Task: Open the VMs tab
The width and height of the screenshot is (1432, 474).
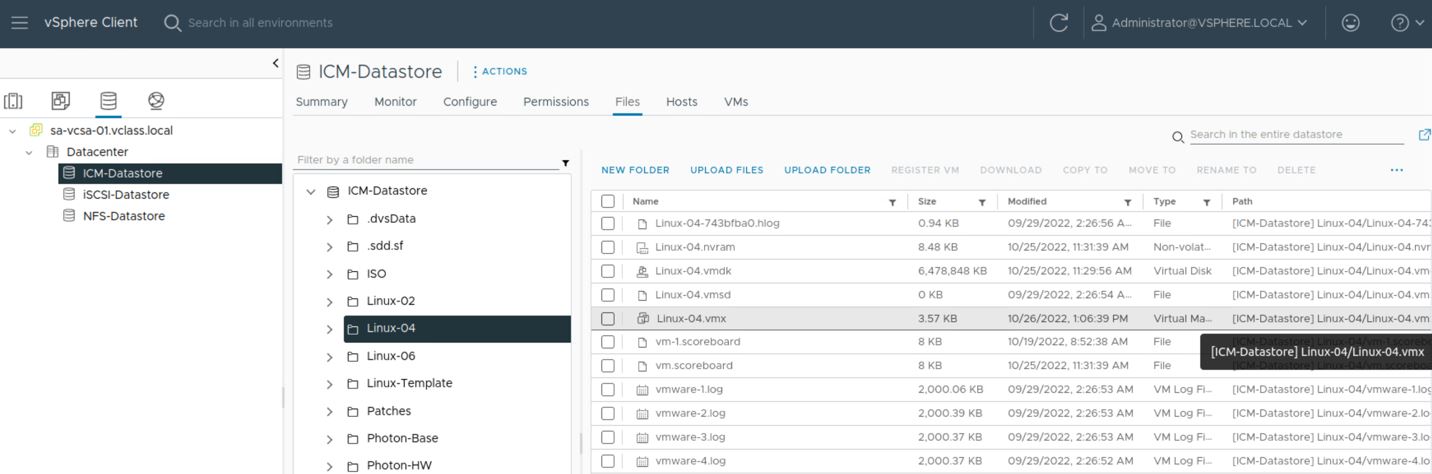Action: pyautogui.click(x=735, y=102)
